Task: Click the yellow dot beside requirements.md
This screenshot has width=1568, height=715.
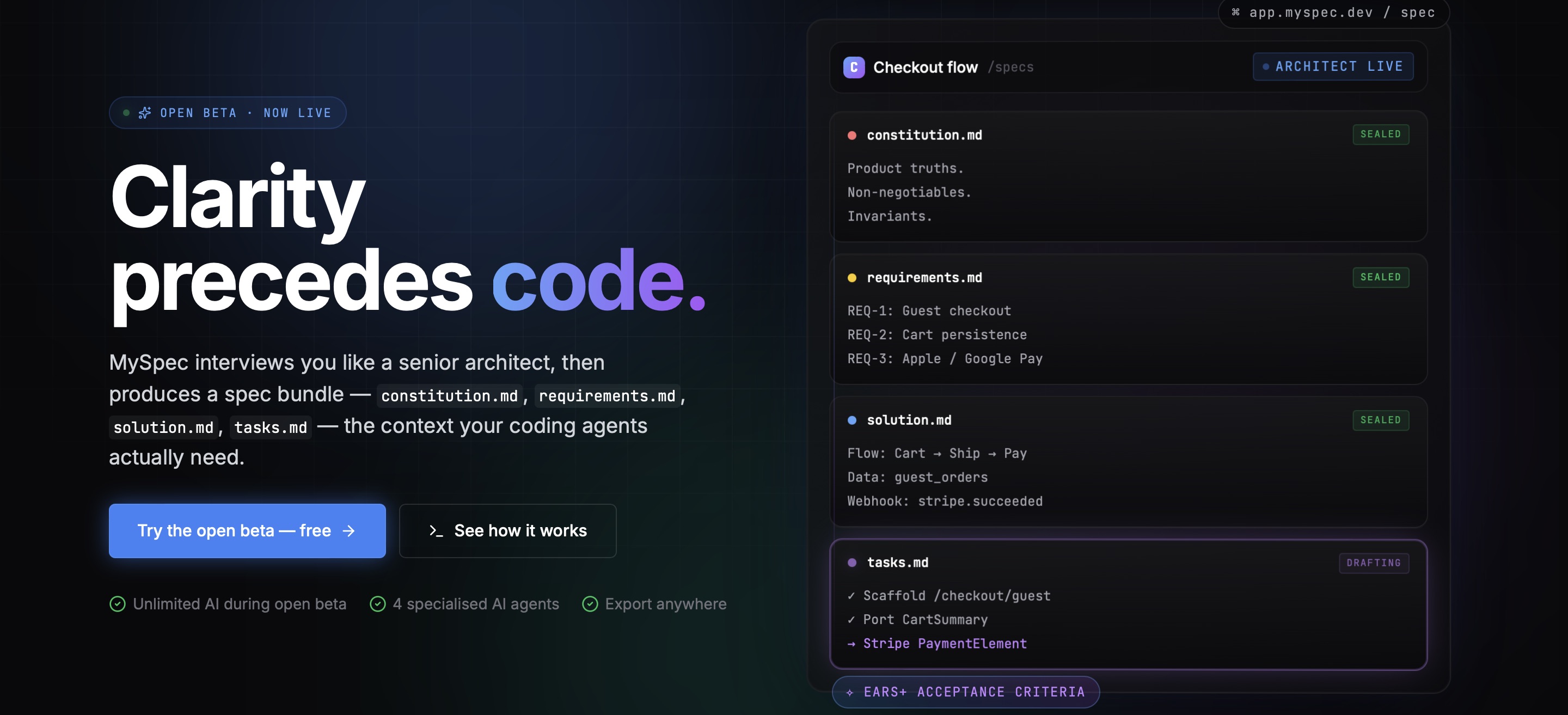Action: [852, 278]
